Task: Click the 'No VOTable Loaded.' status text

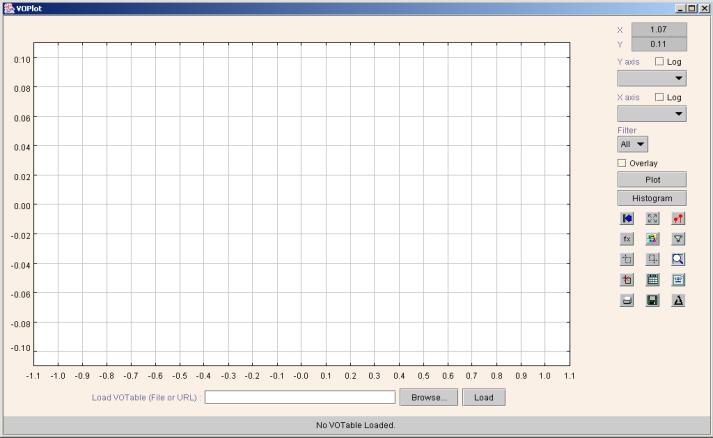Action: (x=356, y=425)
